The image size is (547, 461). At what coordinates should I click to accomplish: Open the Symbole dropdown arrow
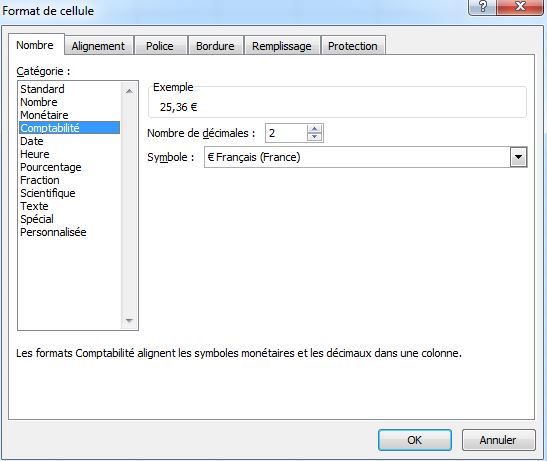pyautogui.click(x=518, y=157)
